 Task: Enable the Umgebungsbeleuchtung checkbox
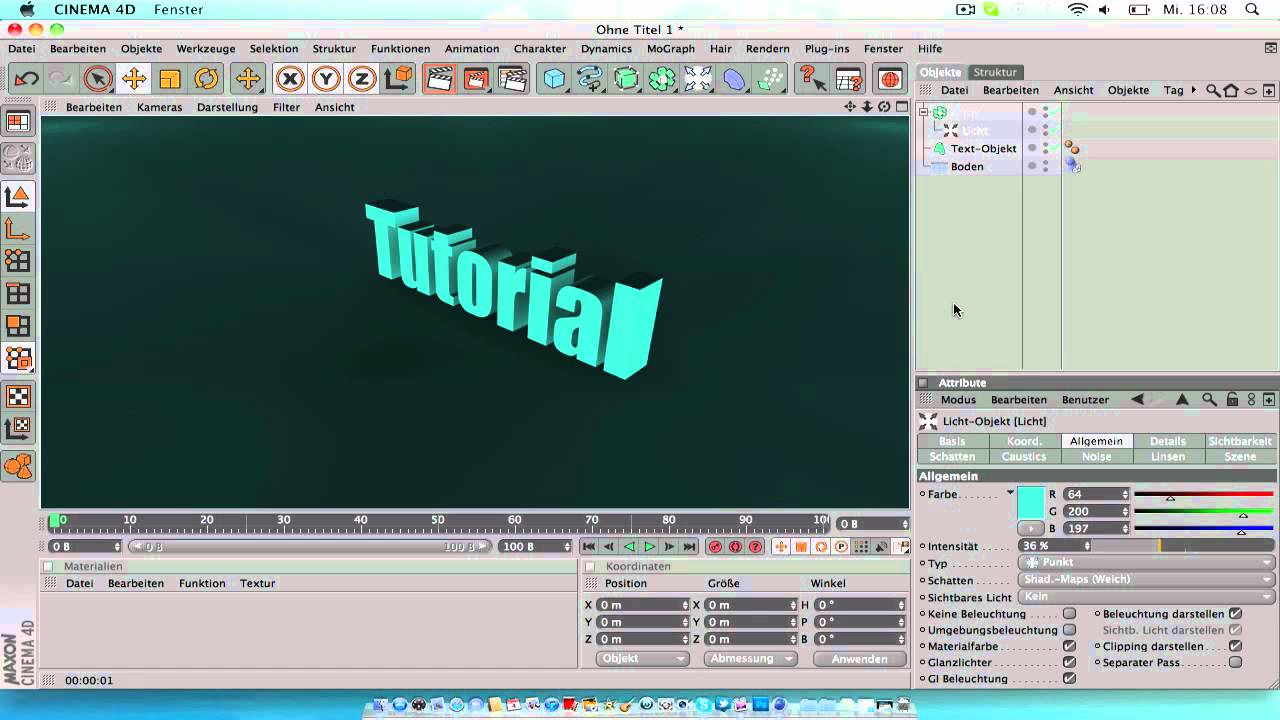[x=1069, y=630]
